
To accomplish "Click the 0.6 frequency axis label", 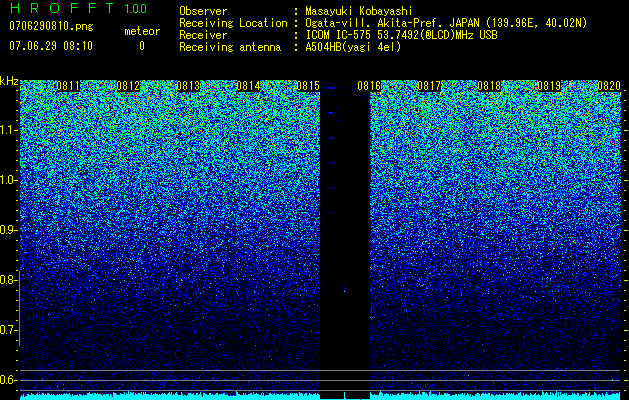I will coord(9,380).
